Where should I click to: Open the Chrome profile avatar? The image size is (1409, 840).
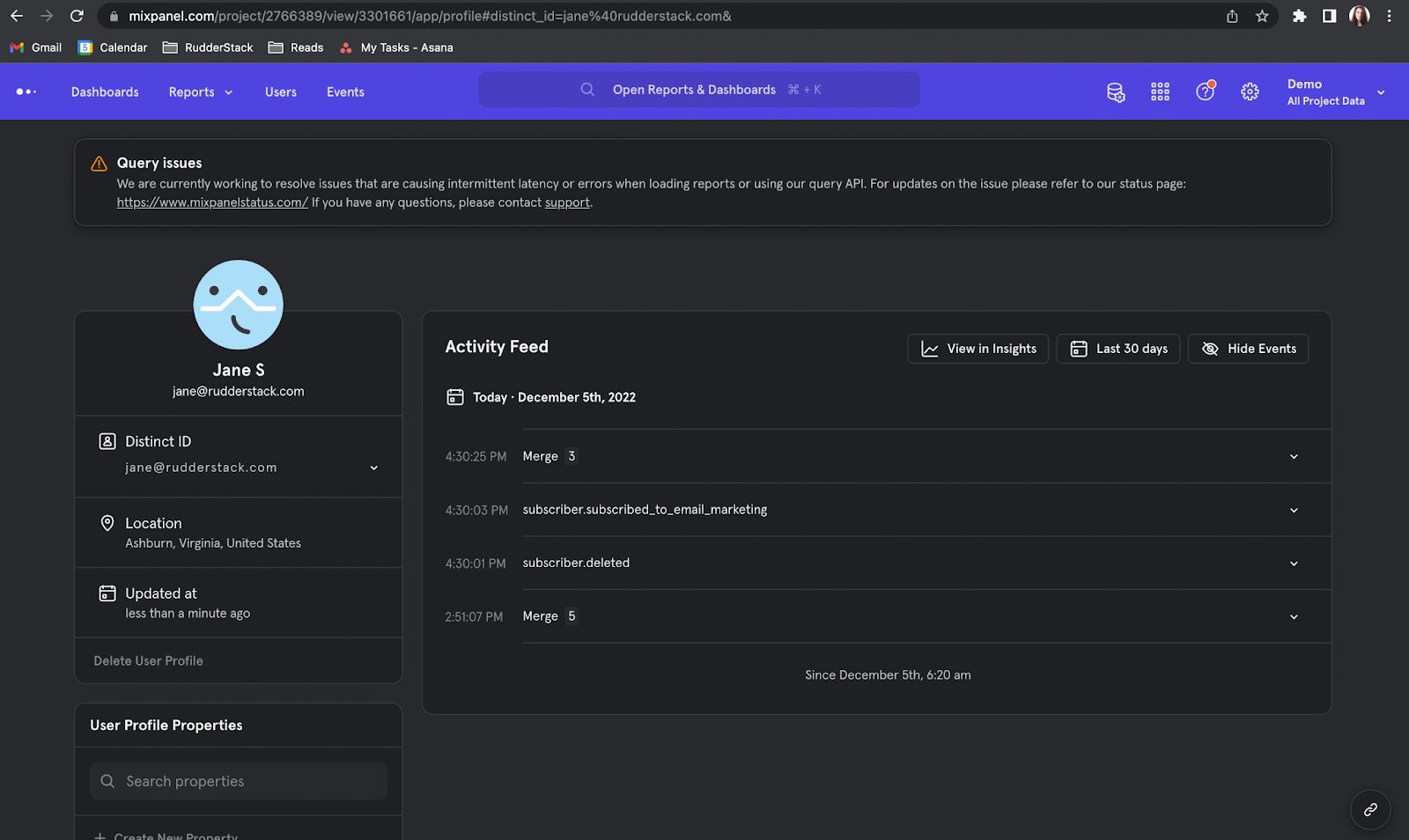[x=1360, y=16]
